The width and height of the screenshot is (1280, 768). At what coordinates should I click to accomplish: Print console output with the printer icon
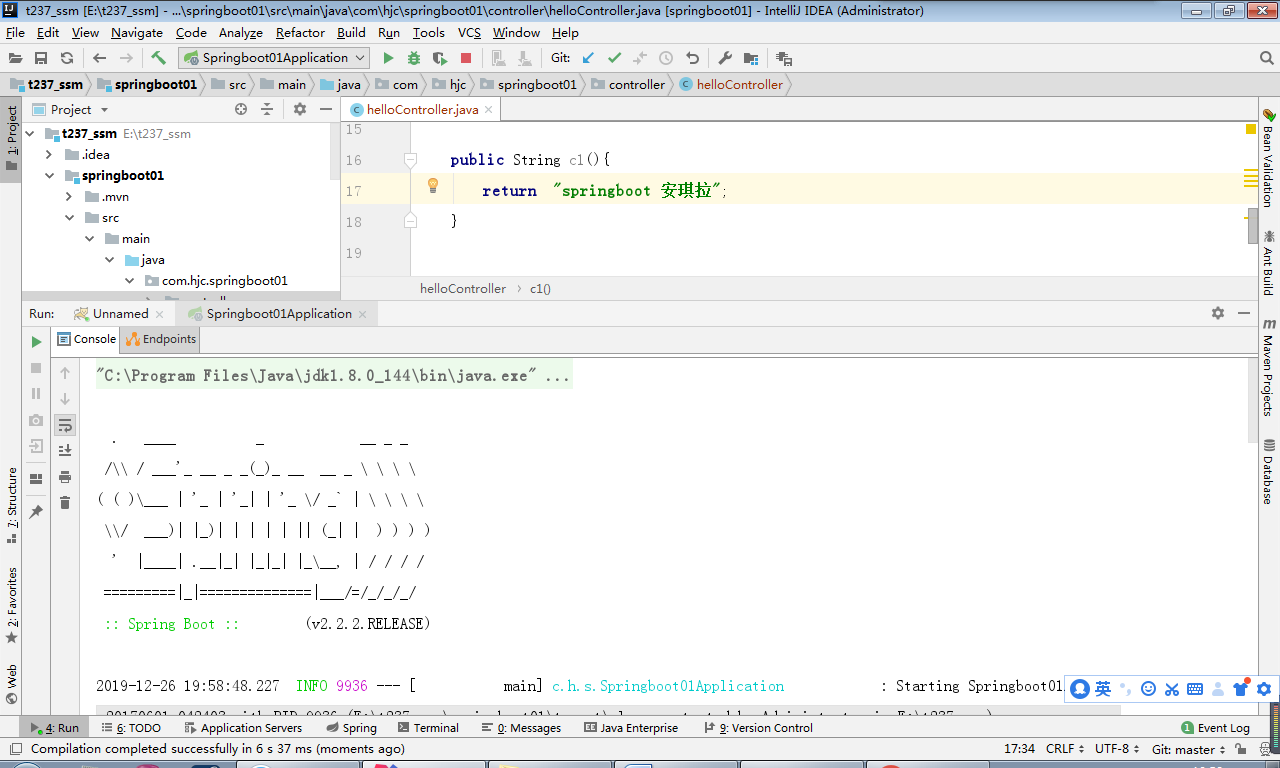65,477
